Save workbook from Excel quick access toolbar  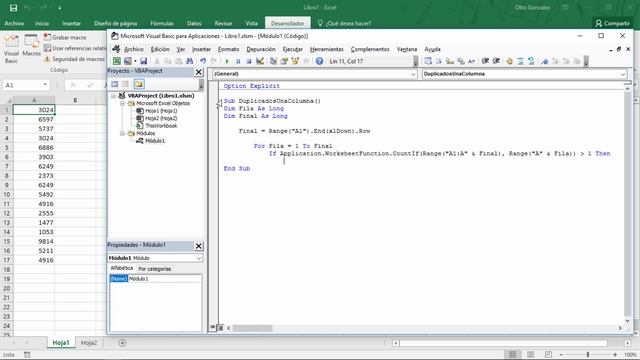click(13, 8)
